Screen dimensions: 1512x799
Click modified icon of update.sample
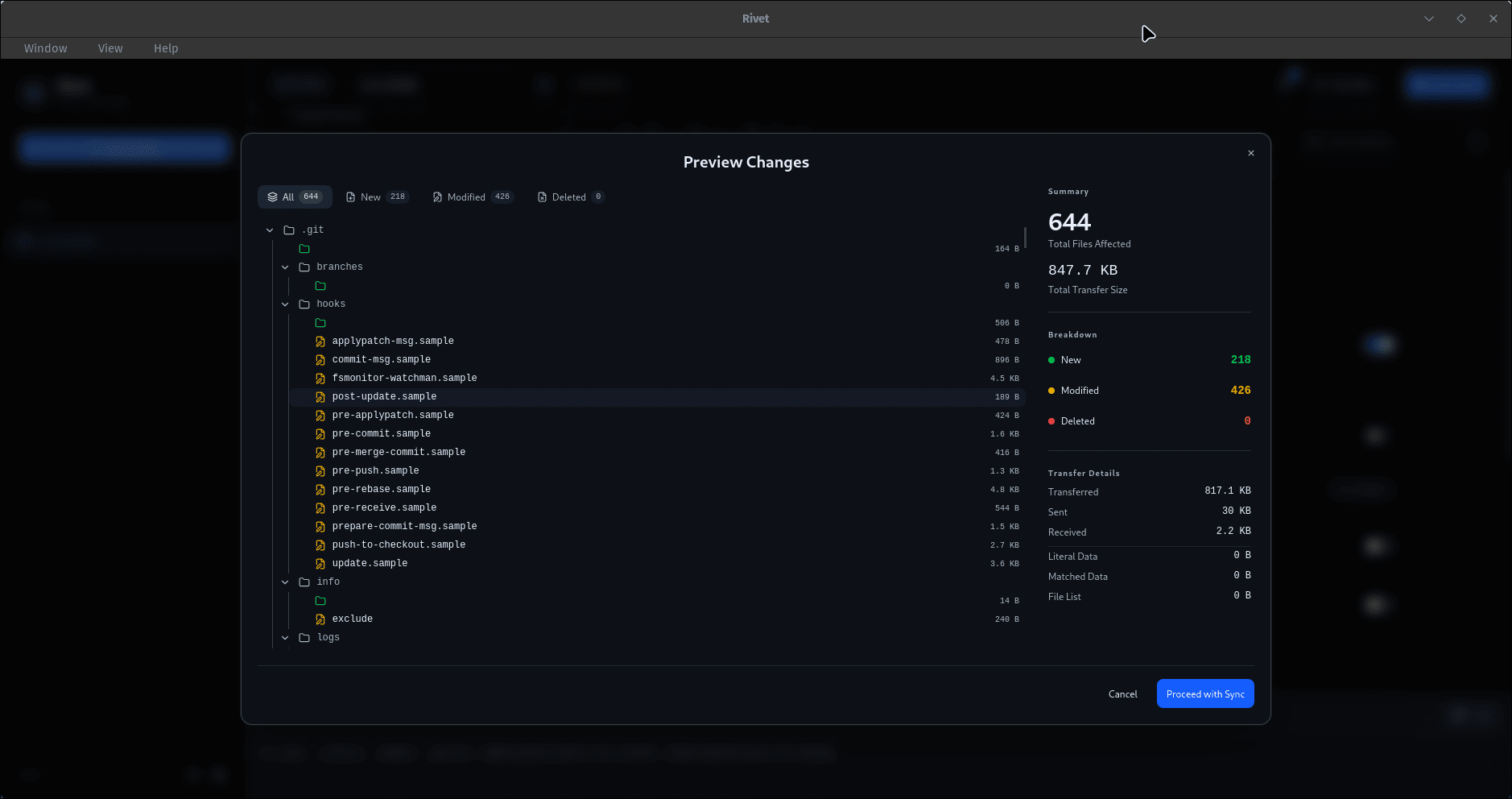(320, 564)
